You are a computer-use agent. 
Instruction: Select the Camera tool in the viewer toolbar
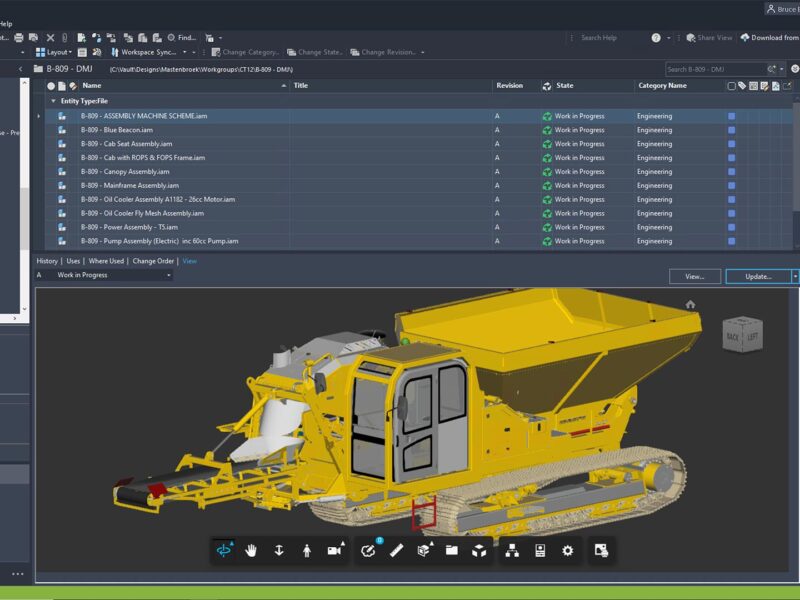tap(334, 550)
